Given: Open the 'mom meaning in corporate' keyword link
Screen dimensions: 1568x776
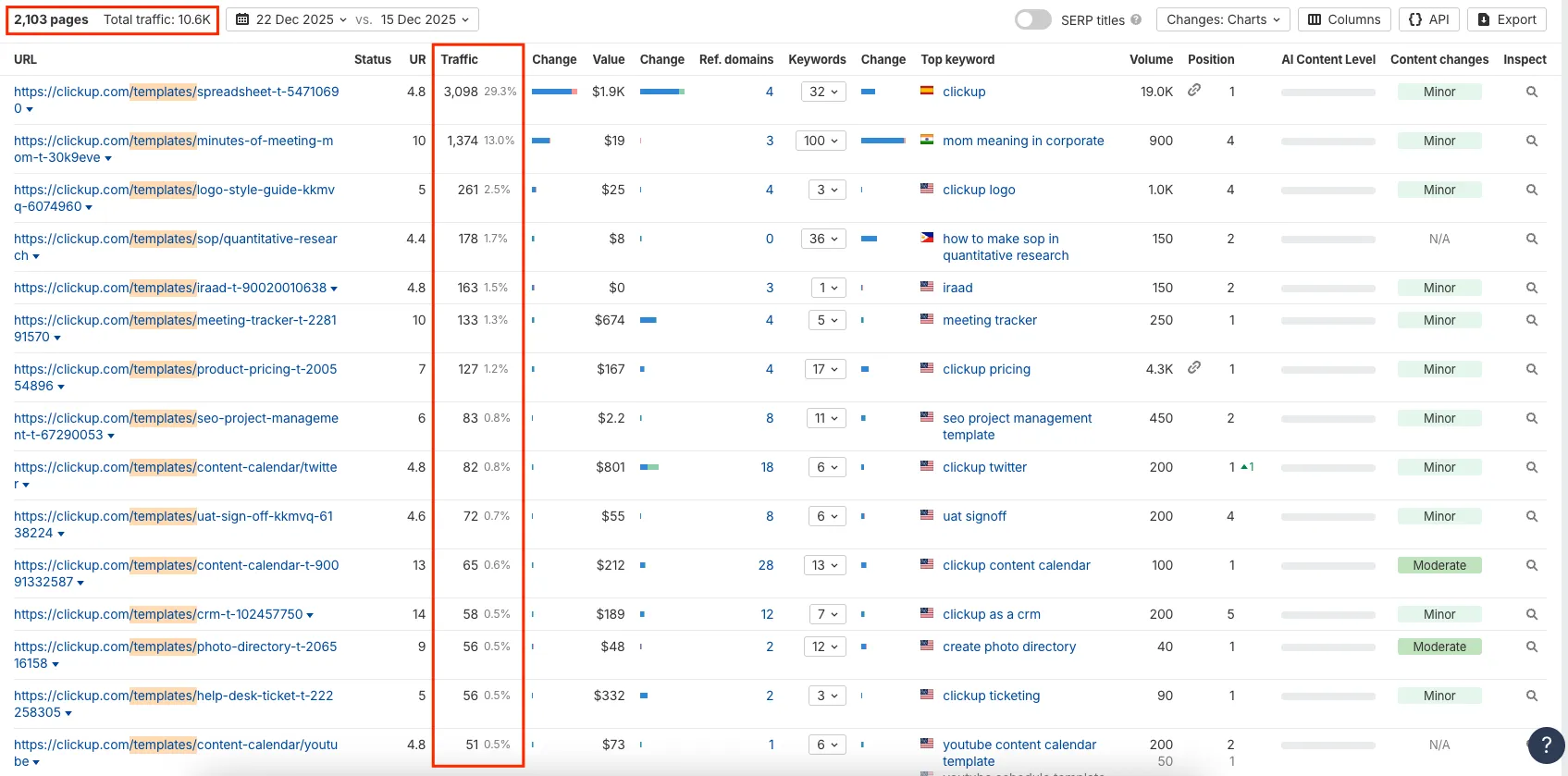Looking at the screenshot, I should point(1023,141).
